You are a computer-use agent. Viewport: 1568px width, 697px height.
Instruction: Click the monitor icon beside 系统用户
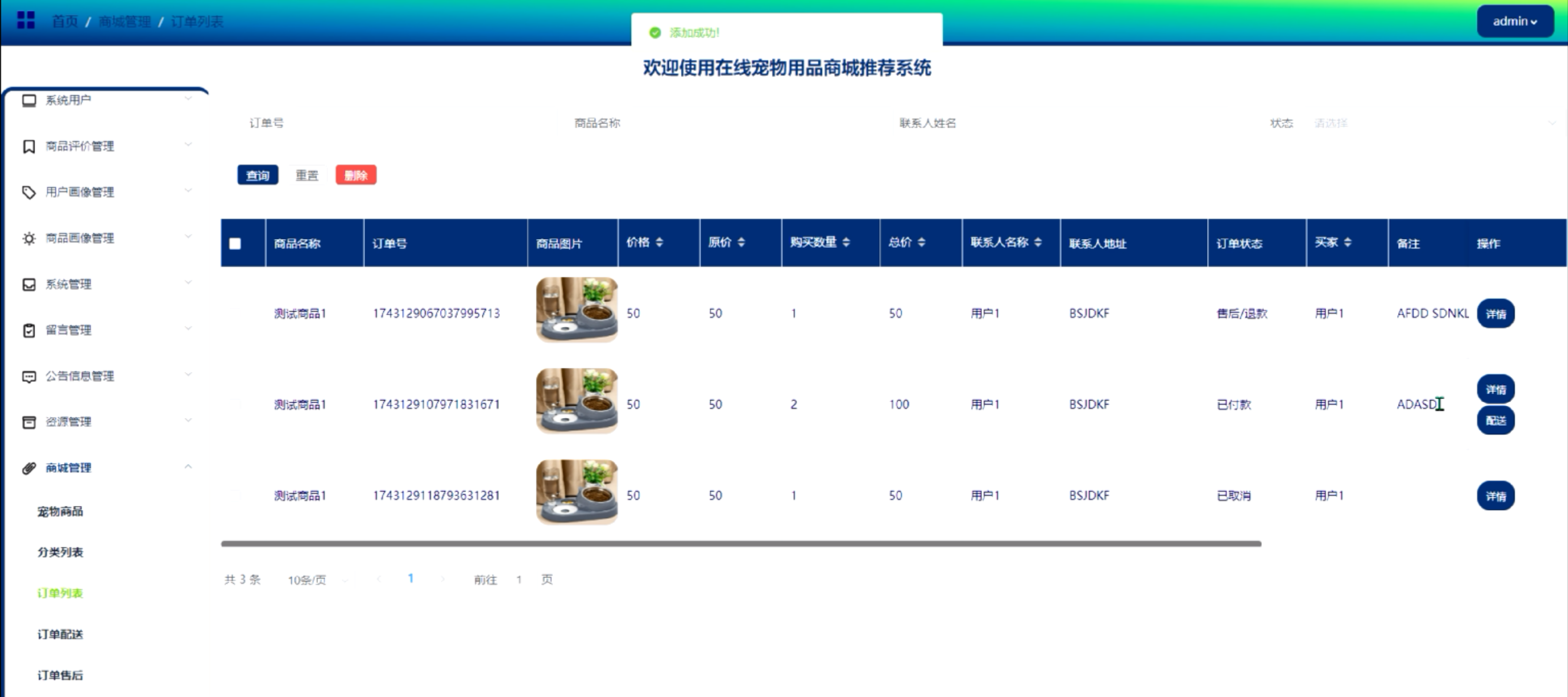tap(29, 101)
